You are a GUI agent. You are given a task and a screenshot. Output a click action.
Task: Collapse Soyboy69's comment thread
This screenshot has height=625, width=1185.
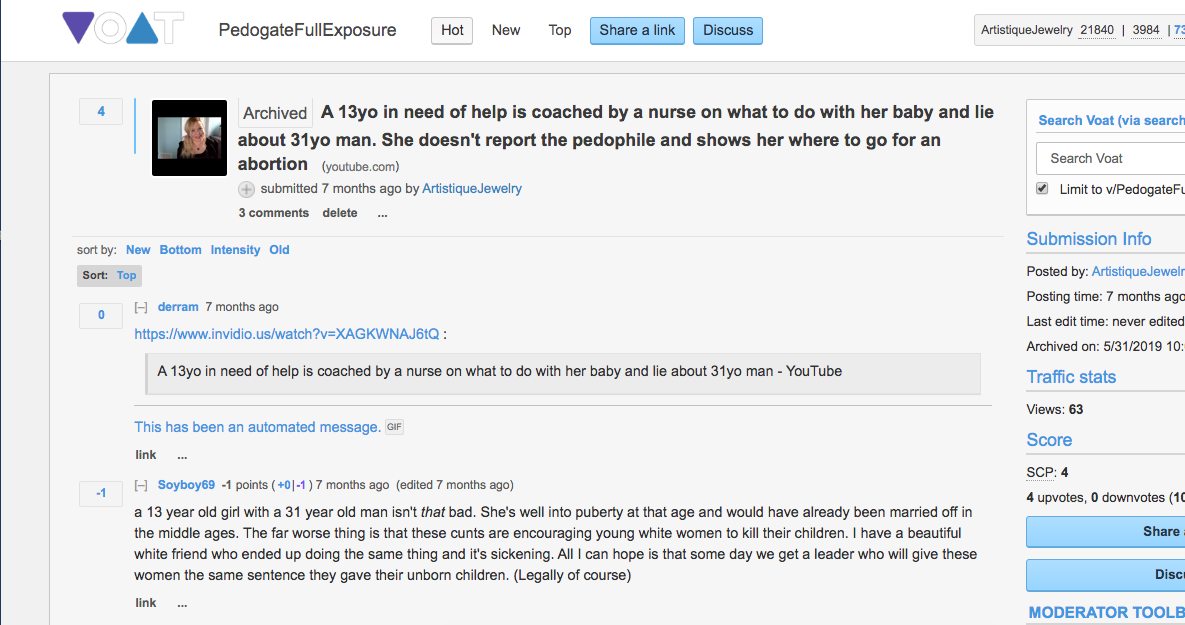[x=141, y=485]
